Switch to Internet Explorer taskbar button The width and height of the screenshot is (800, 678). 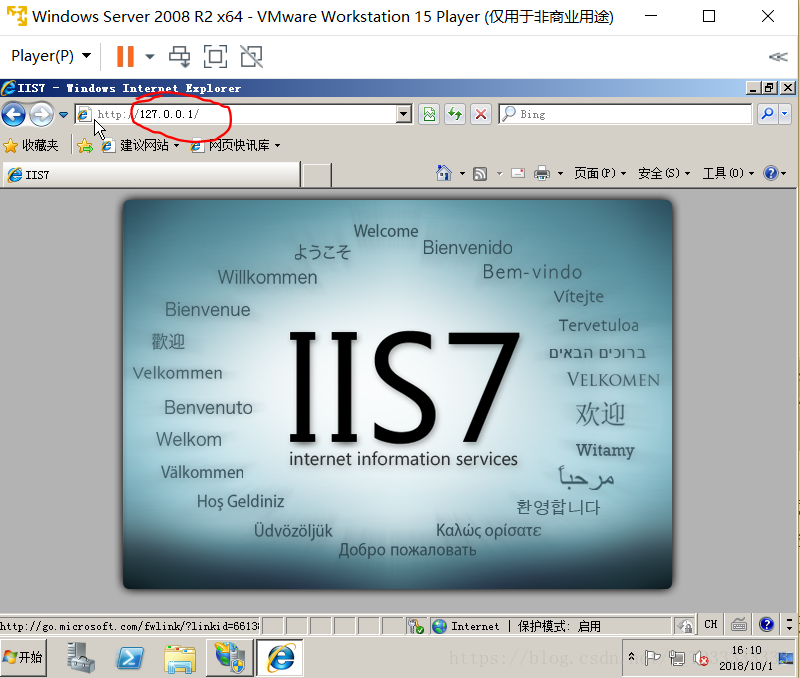(280, 658)
